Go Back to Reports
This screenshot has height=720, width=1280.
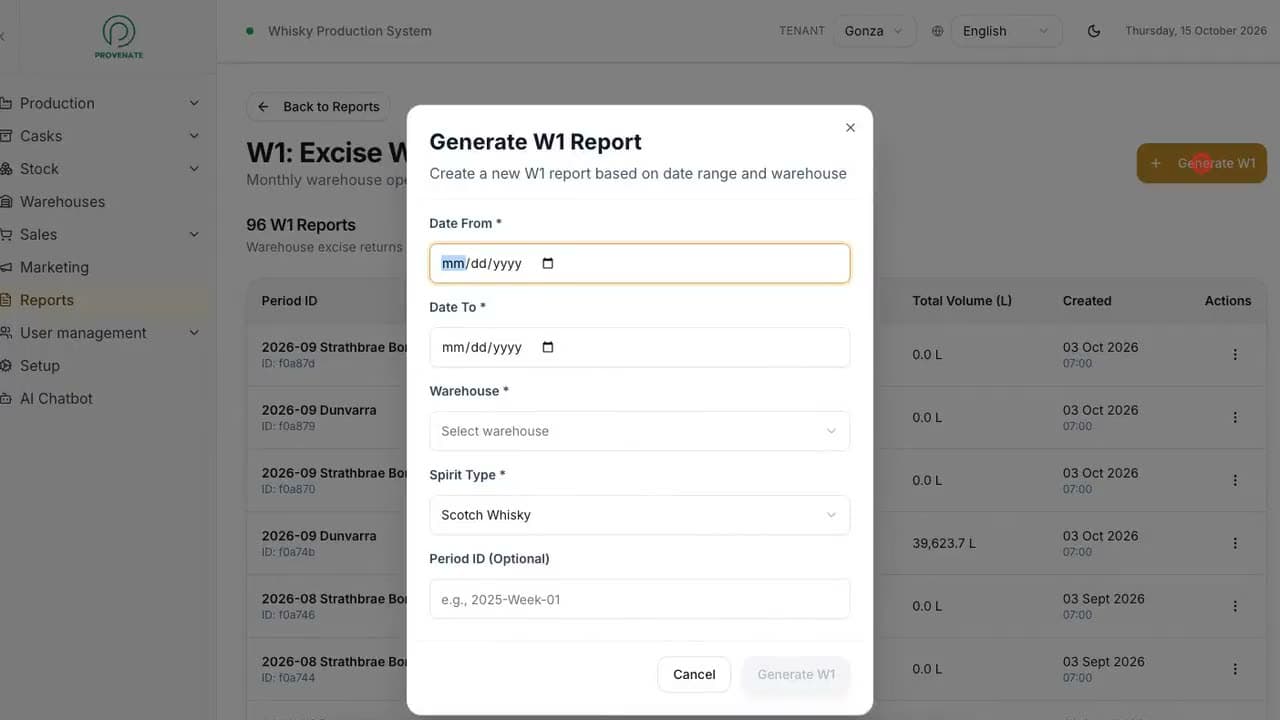[x=318, y=107]
